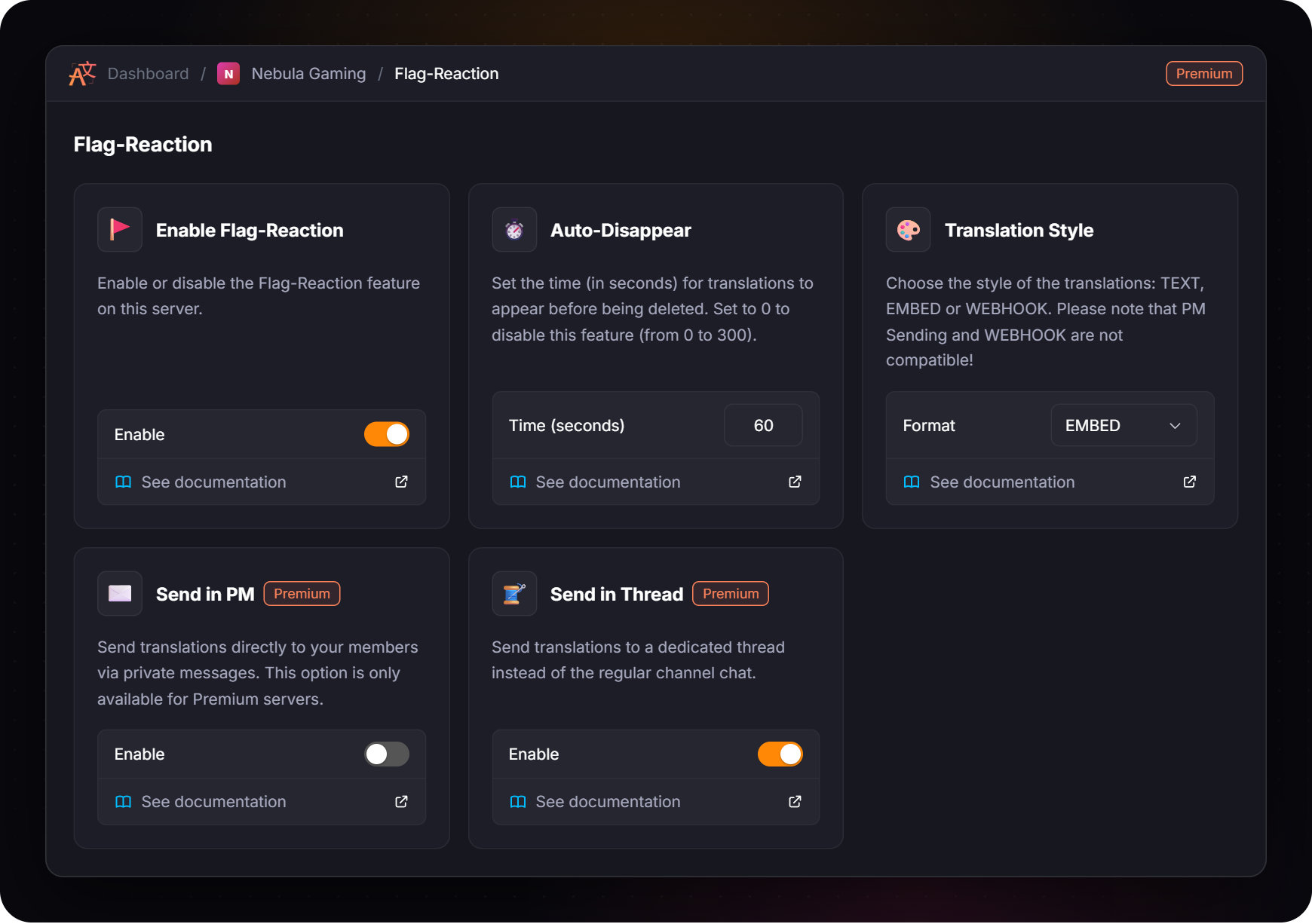This screenshot has height=924, width=1312.
Task: Open See documentation for Enable Flag-Reaction
Action: point(262,482)
